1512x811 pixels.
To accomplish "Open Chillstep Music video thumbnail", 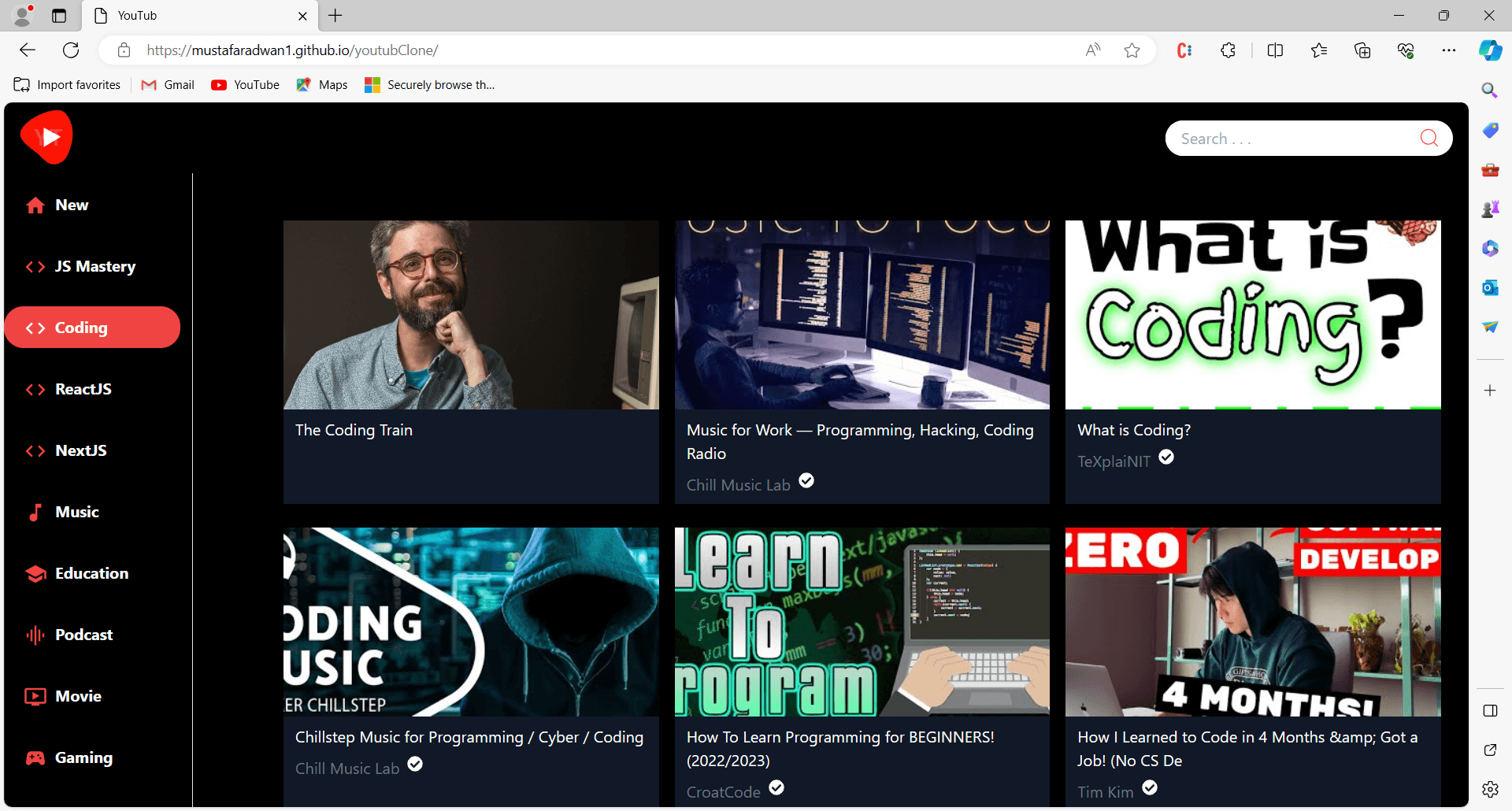I will point(471,622).
